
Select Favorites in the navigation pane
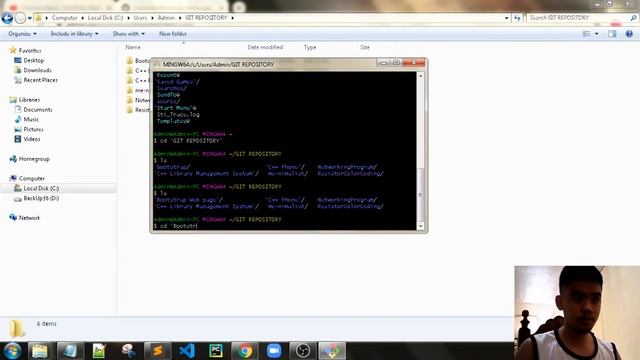click(30, 51)
